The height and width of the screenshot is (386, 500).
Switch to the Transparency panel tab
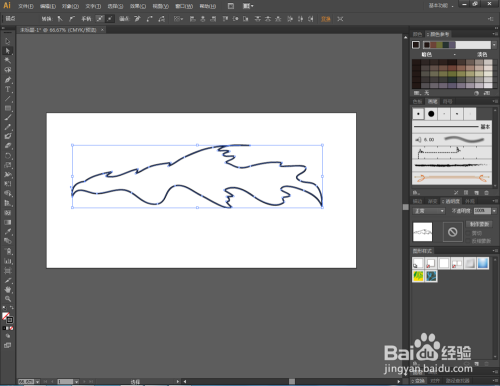(x=452, y=201)
